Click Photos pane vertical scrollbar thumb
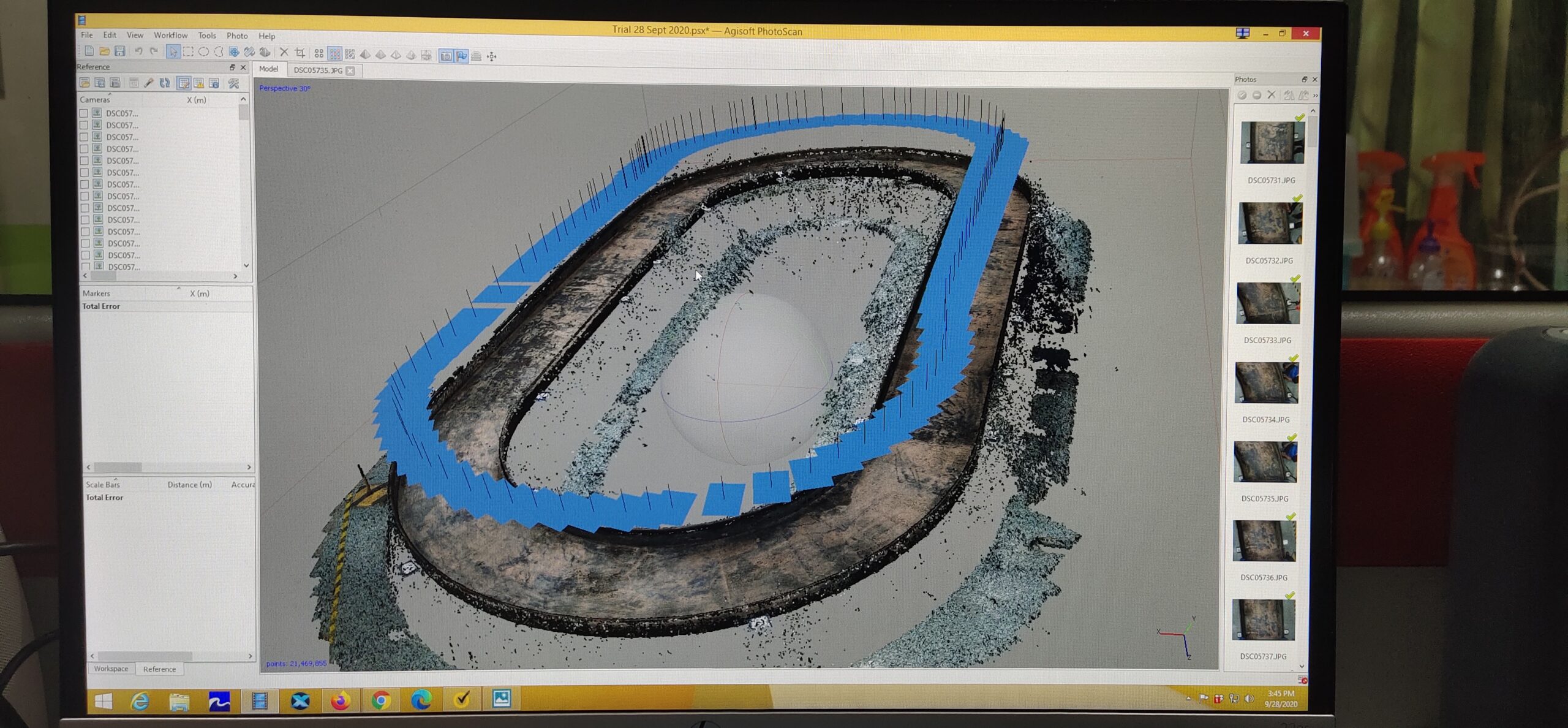Image resolution: width=1568 pixels, height=728 pixels. coord(1312,132)
